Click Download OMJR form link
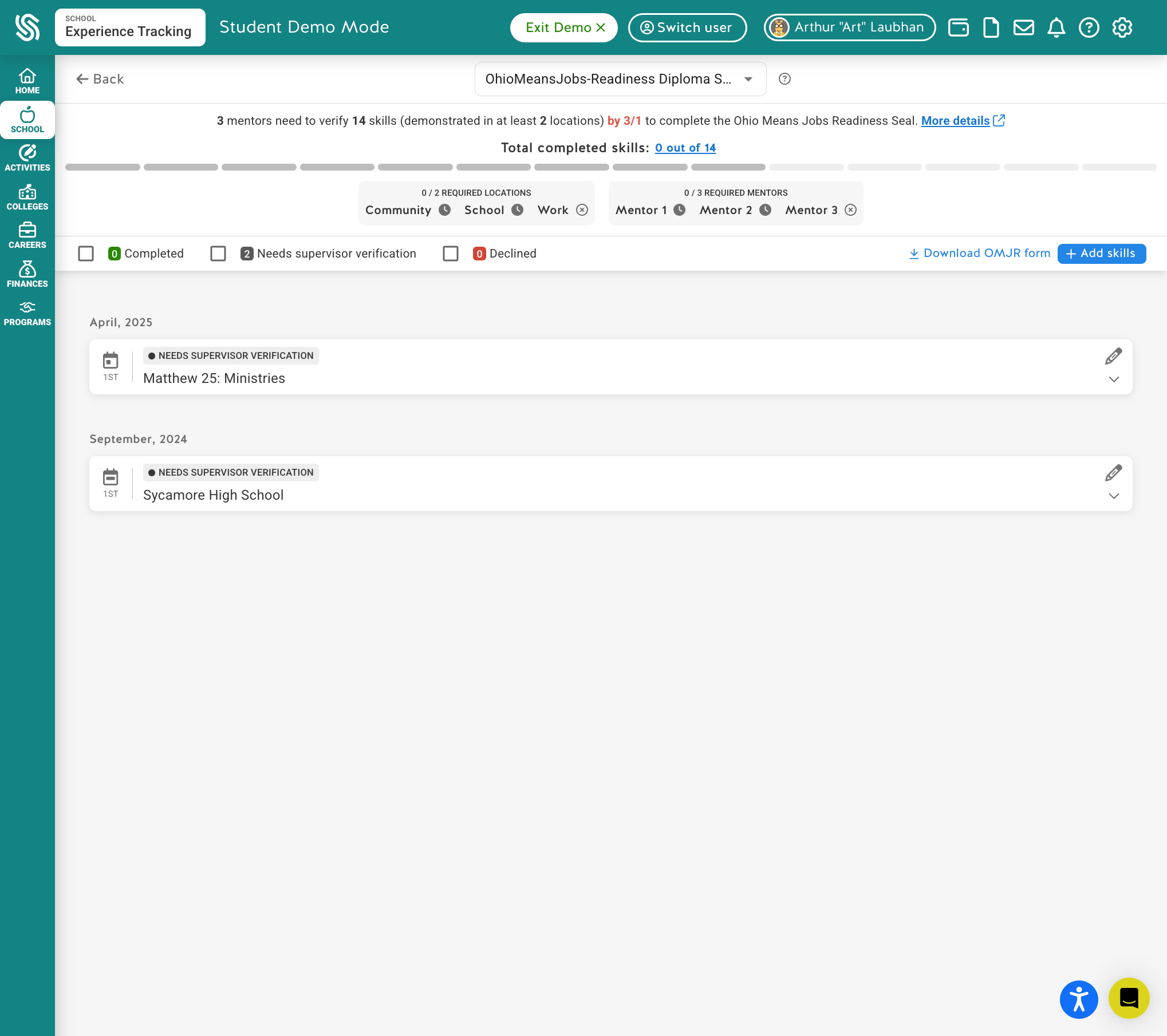The height and width of the screenshot is (1036, 1167). pyautogui.click(x=980, y=253)
